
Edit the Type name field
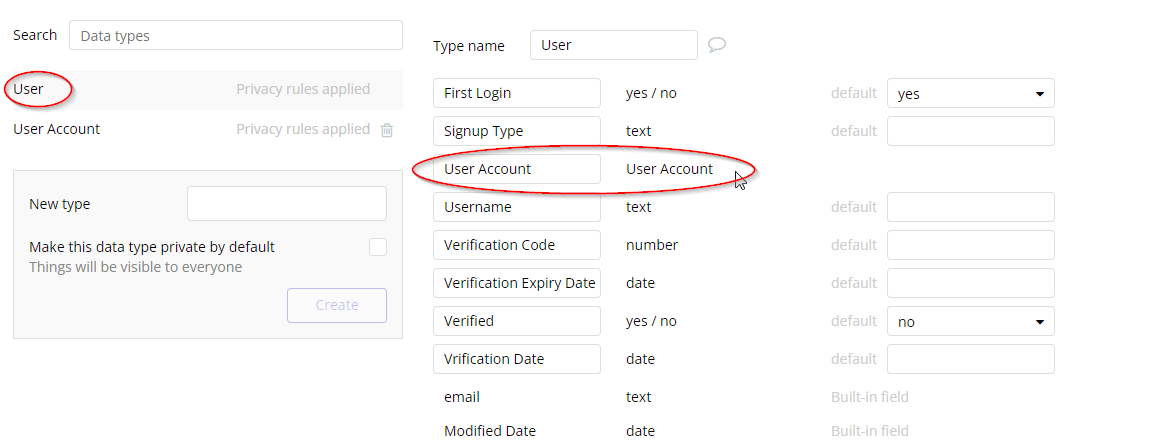tap(613, 45)
